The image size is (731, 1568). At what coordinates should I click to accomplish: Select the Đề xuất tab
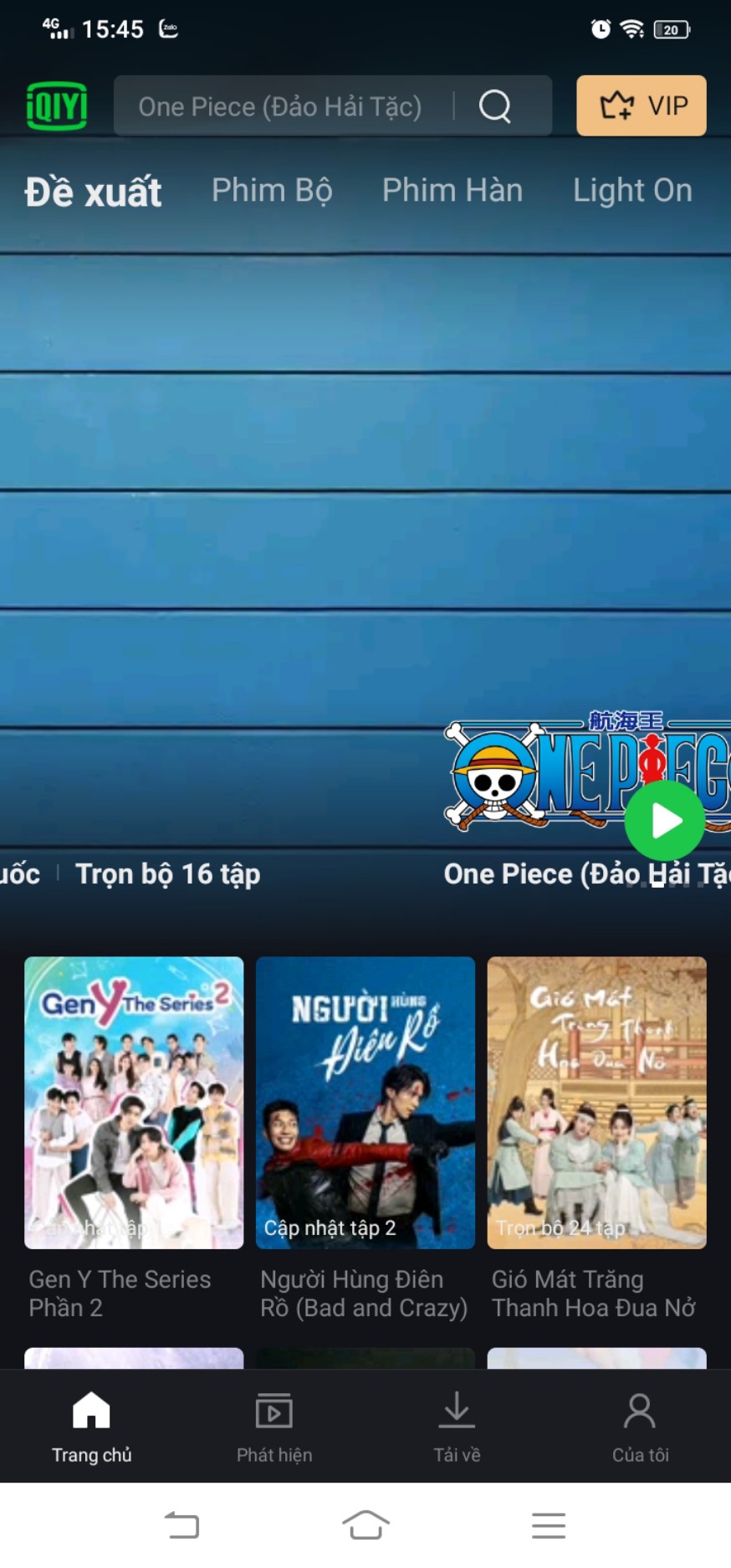[93, 192]
